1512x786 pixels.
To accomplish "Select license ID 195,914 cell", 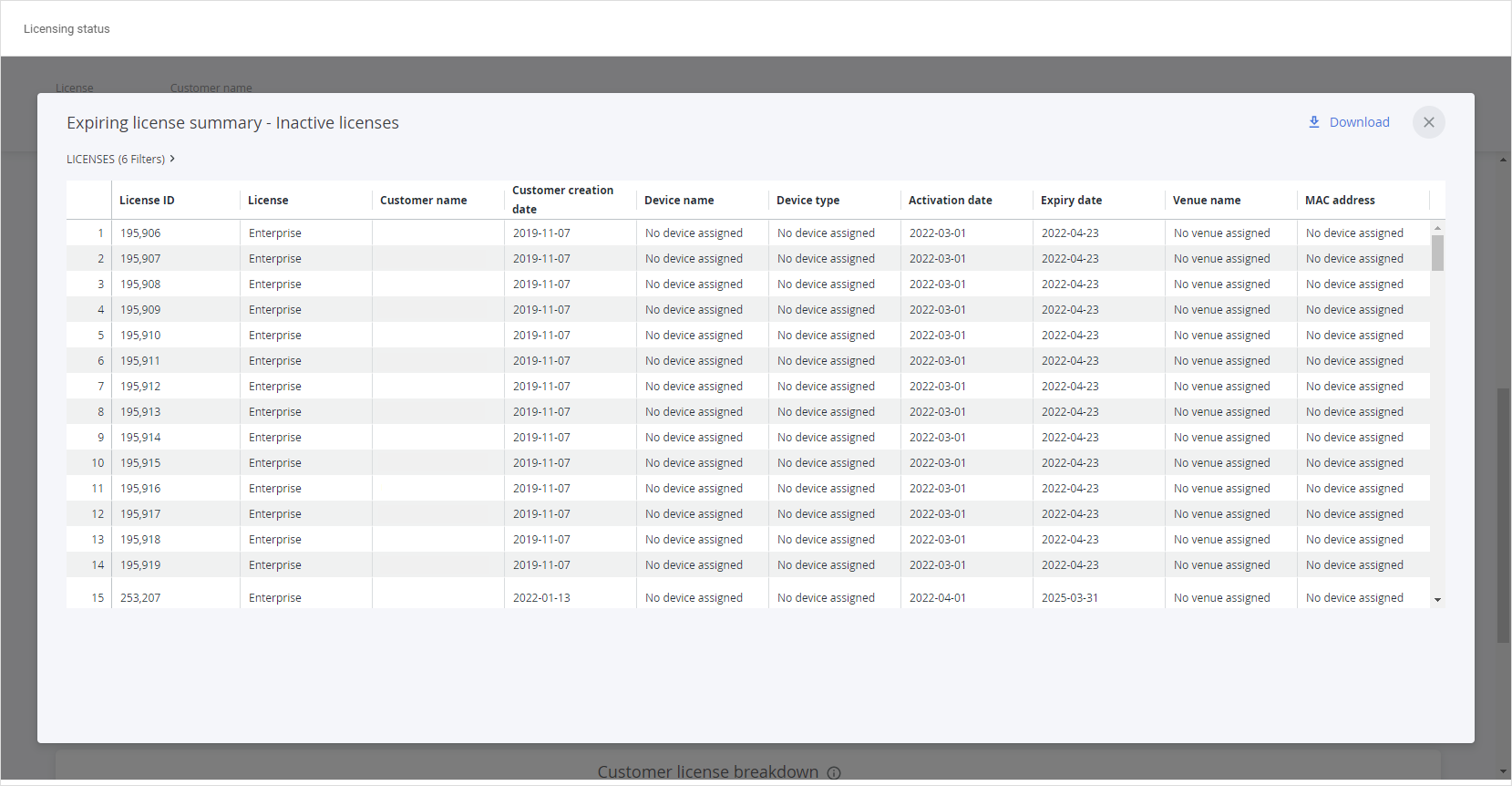I will coord(176,438).
